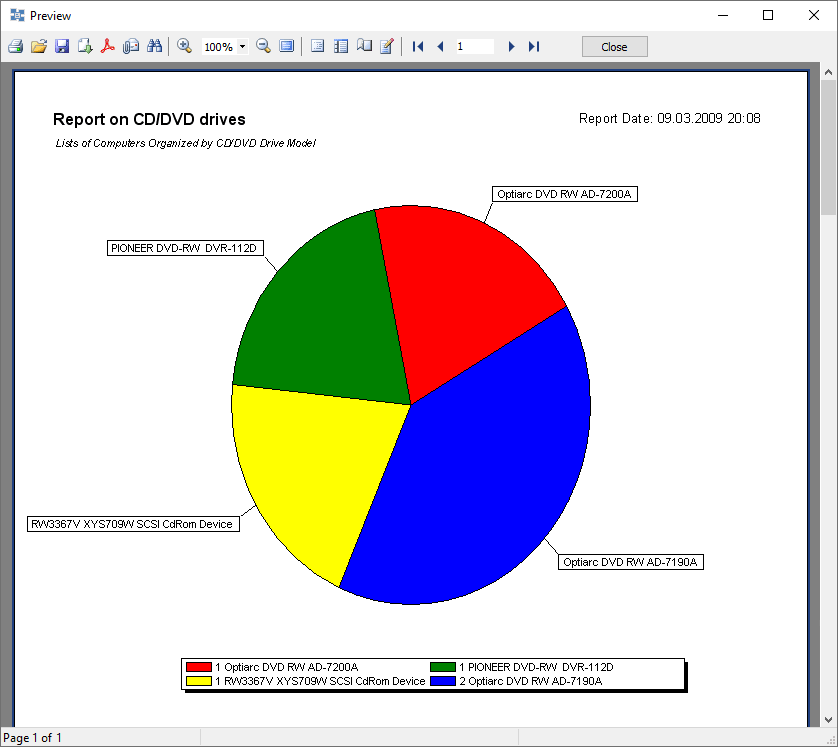838x747 pixels.
Task: Click 'Report Date: 09.03.2009 20:08' text
Action: 670,118
